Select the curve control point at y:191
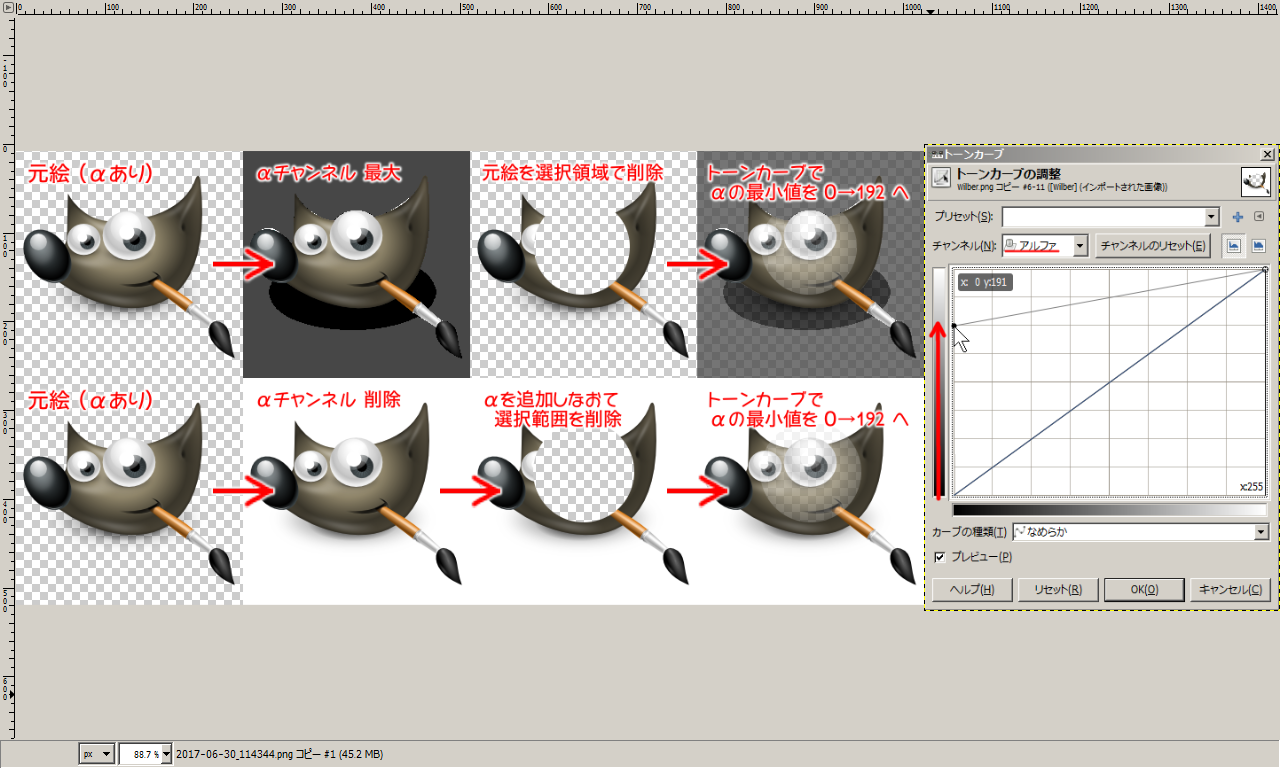1280x768 pixels. (954, 325)
